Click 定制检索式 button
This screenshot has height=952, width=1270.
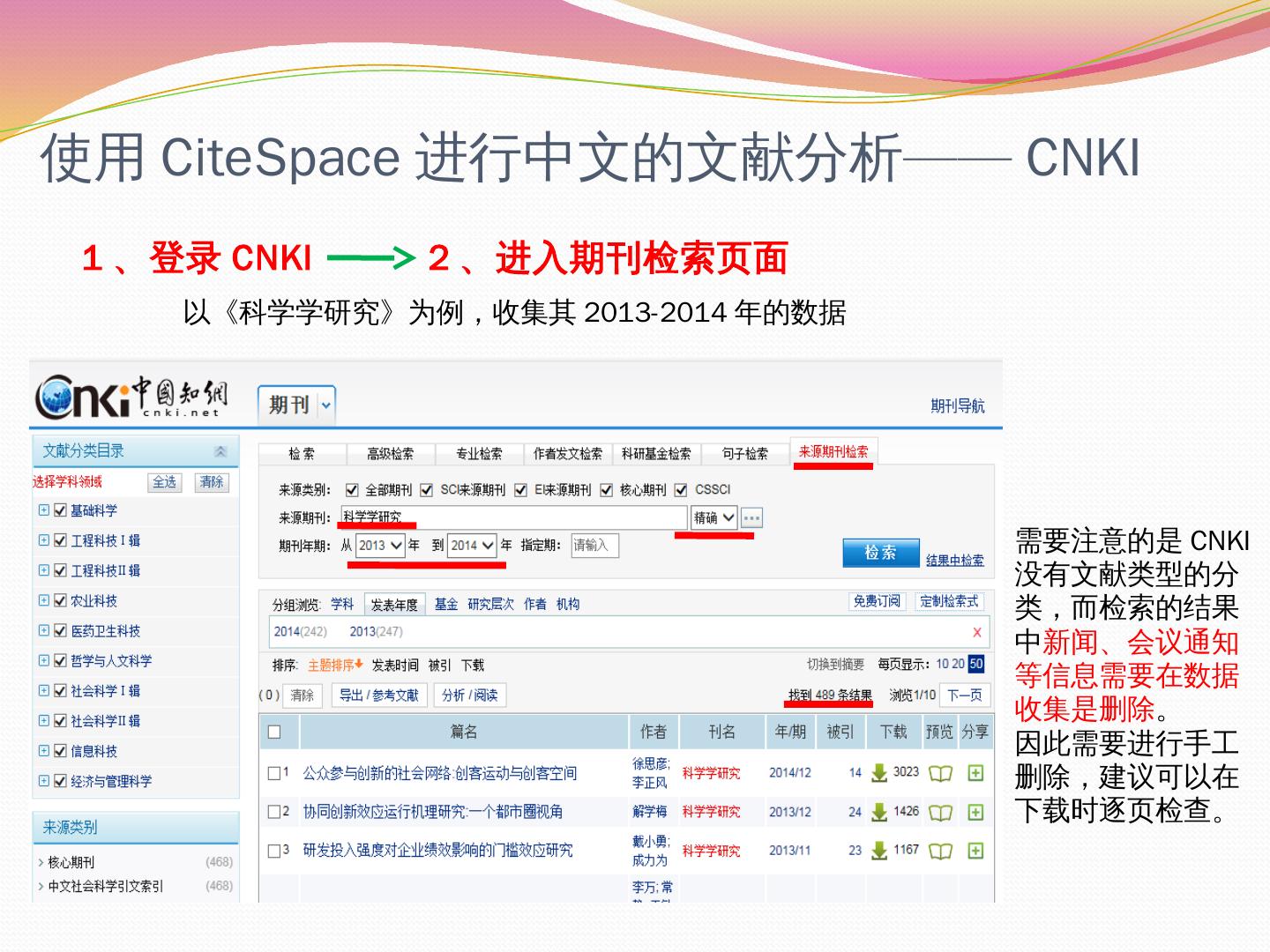(949, 601)
